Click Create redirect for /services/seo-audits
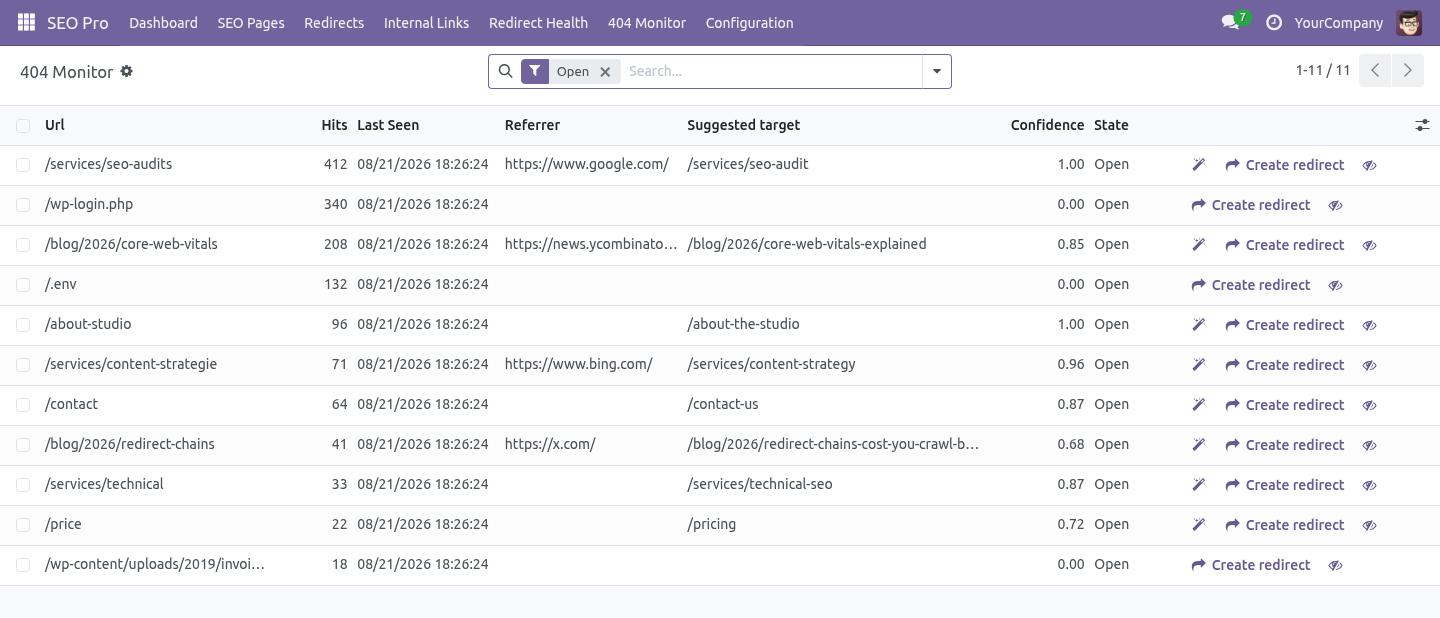 (x=1285, y=165)
